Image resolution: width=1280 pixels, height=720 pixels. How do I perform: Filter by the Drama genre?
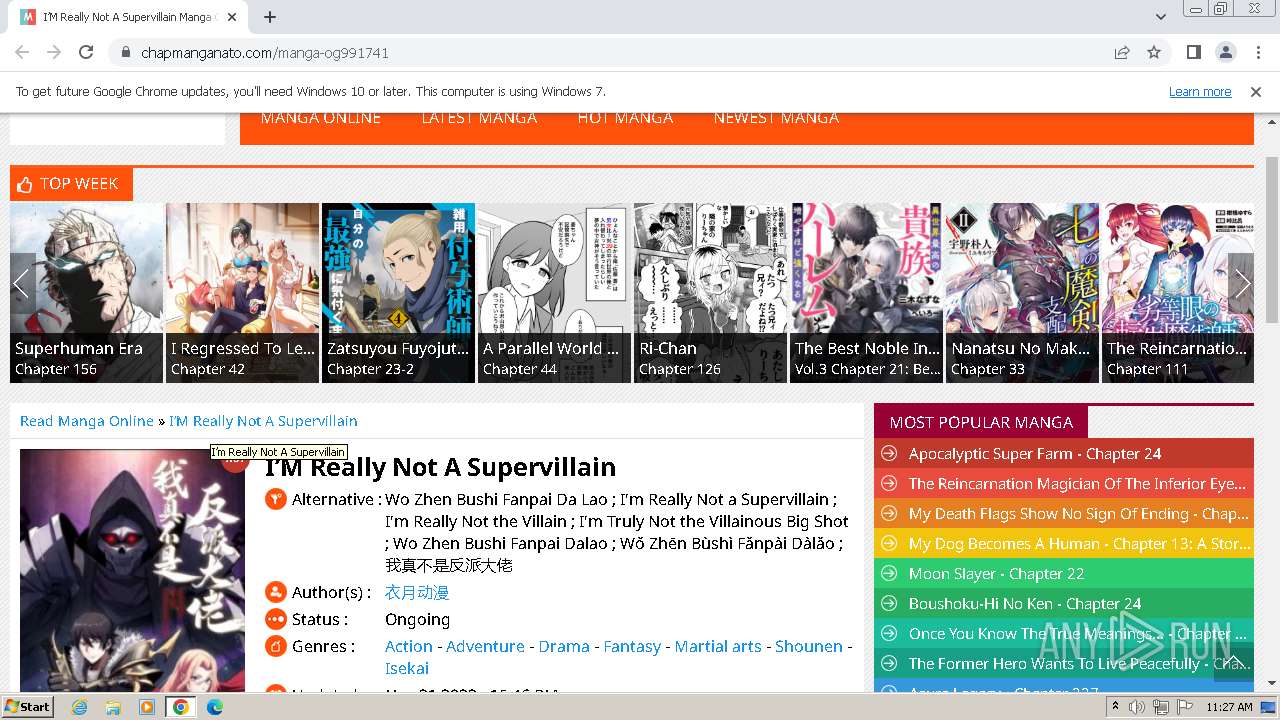pos(564,647)
